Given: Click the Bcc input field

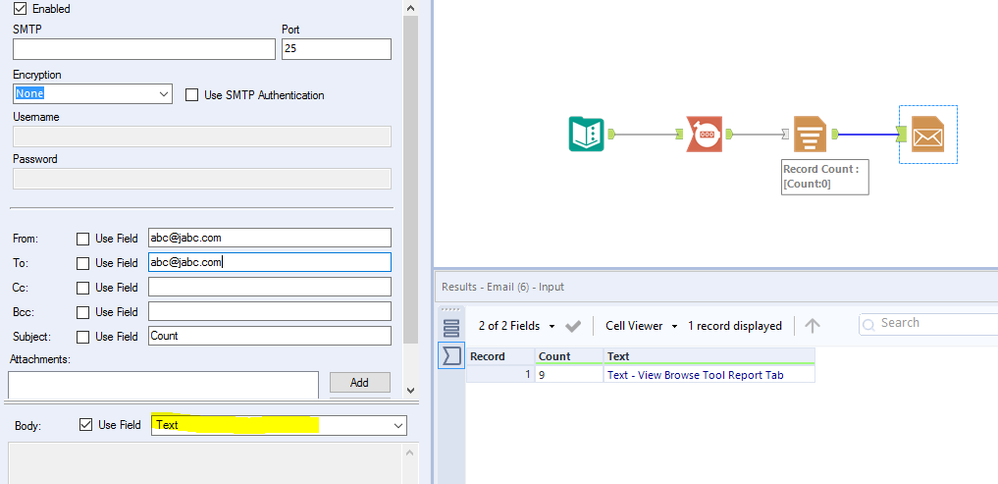Looking at the screenshot, I should (269, 311).
